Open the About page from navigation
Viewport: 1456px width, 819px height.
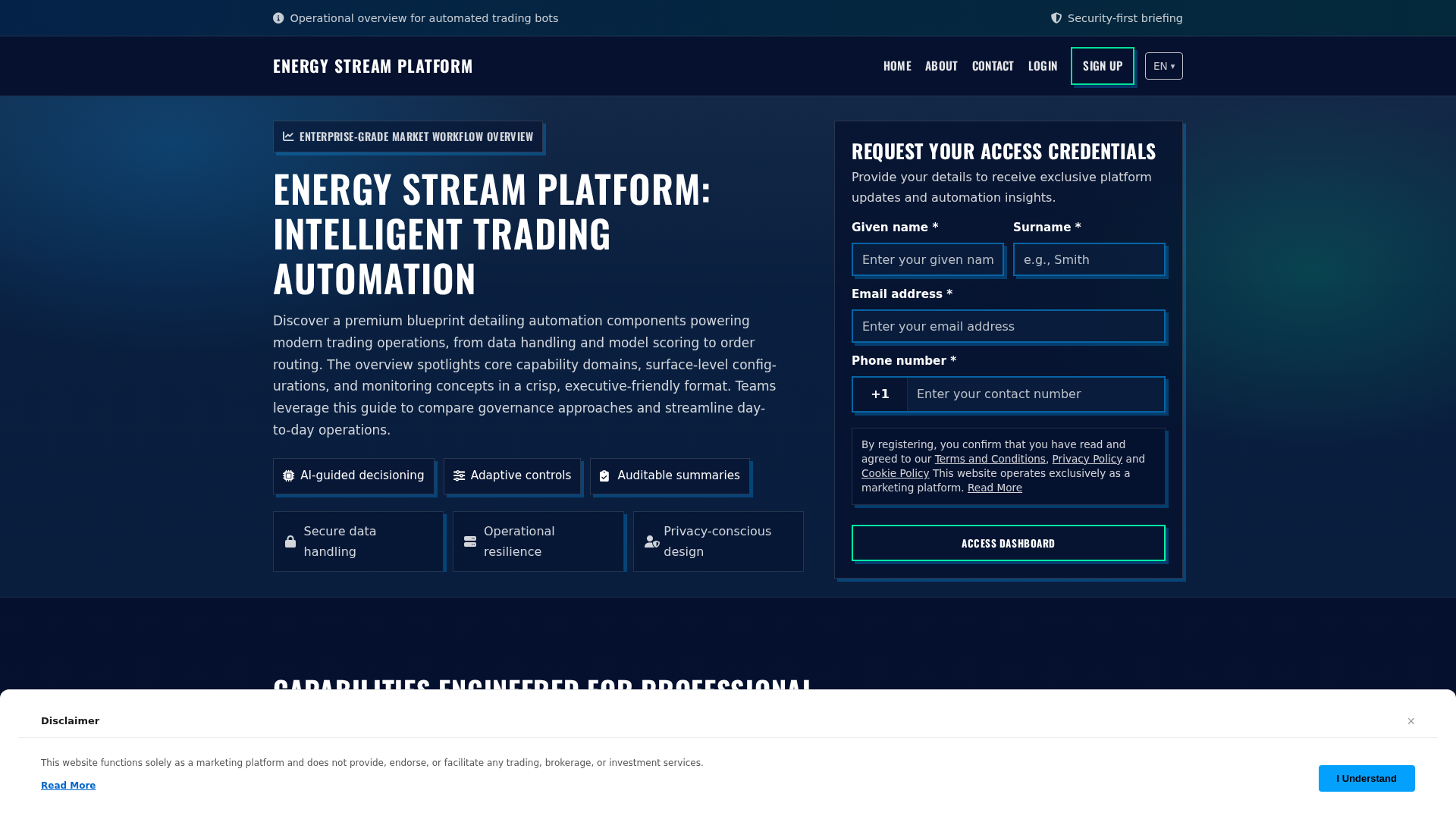(x=941, y=66)
